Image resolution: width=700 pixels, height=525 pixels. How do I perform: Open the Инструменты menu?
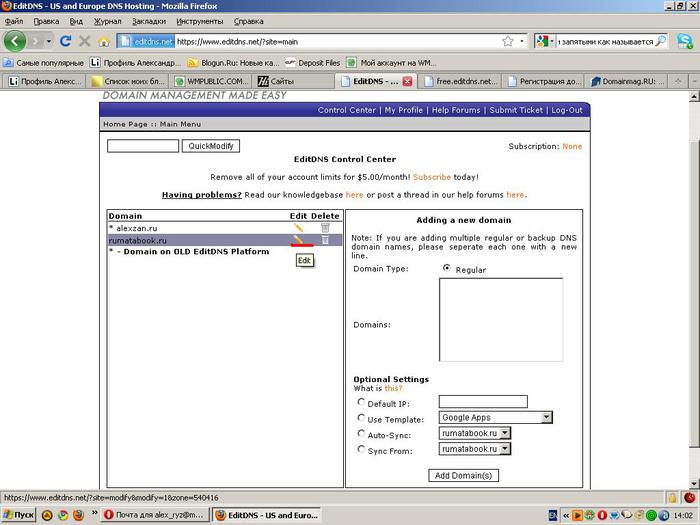coord(200,21)
